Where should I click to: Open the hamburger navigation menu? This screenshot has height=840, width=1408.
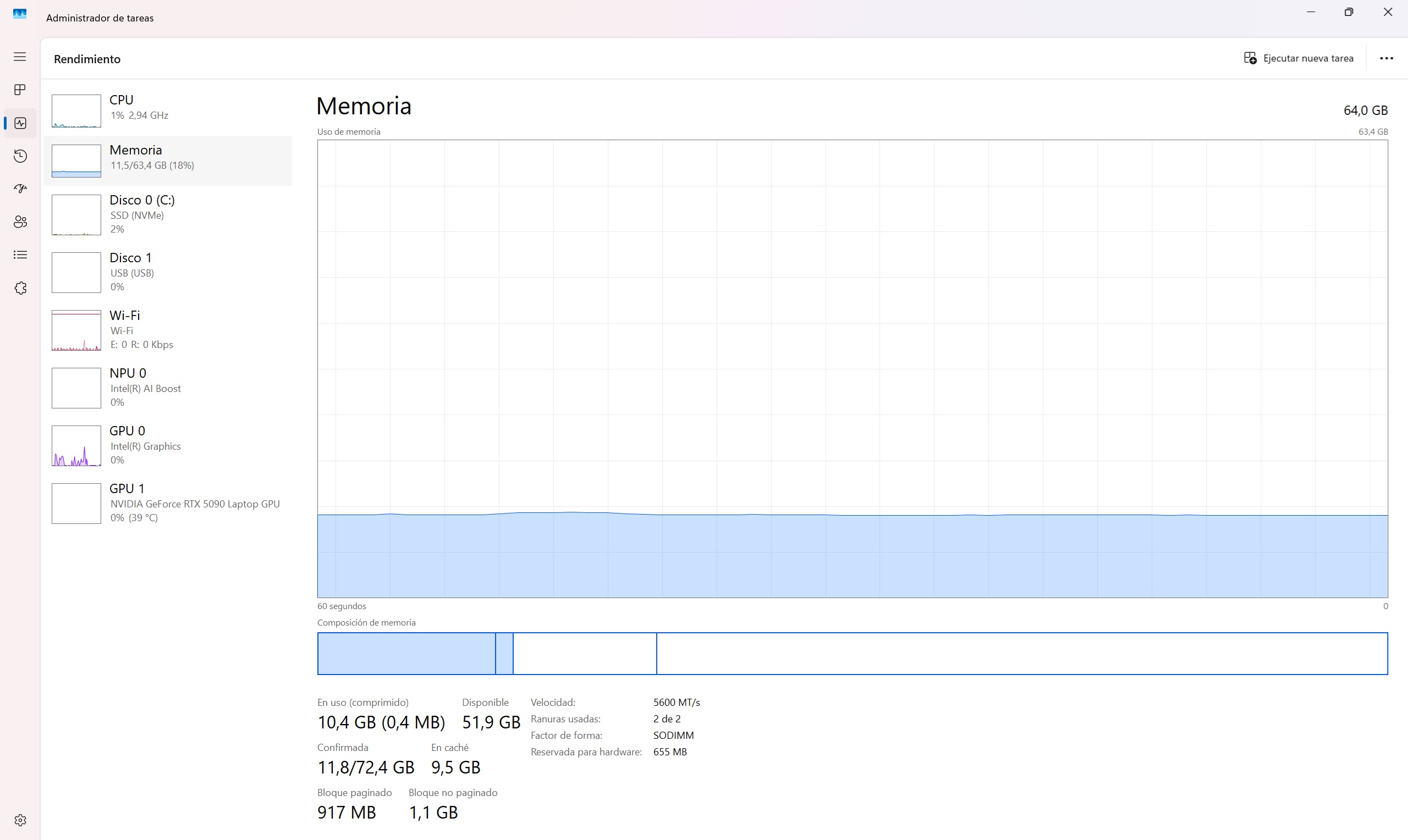[x=20, y=57]
